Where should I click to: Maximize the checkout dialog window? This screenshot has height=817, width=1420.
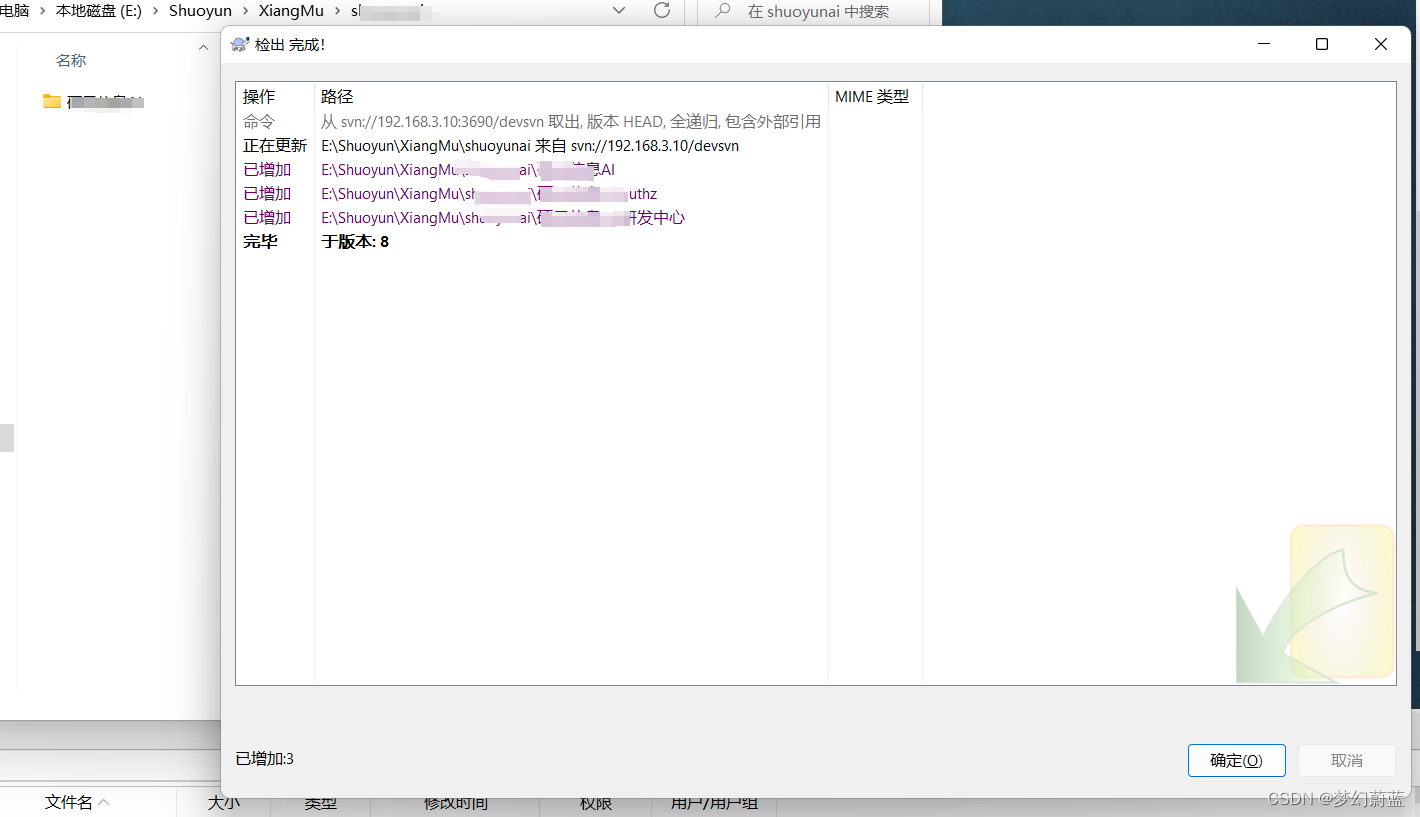click(1322, 44)
